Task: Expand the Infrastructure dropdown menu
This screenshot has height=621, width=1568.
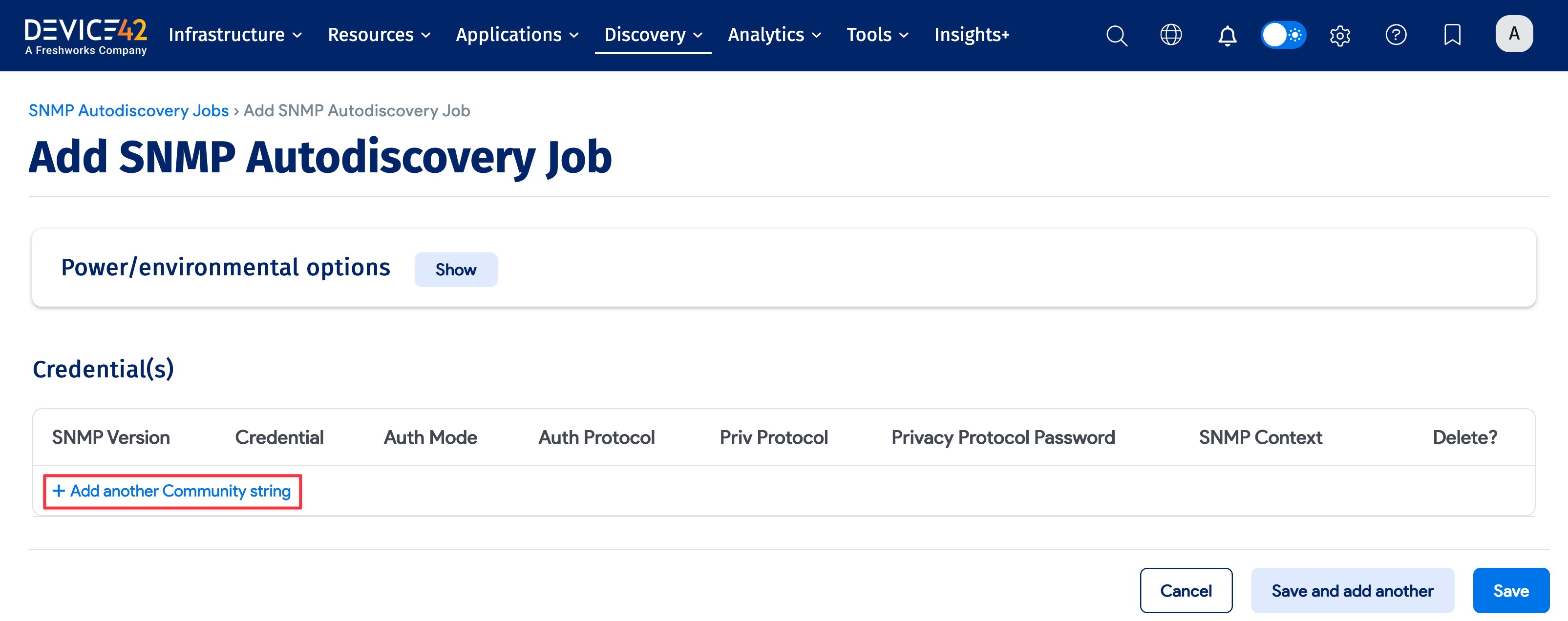Action: click(x=235, y=35)
